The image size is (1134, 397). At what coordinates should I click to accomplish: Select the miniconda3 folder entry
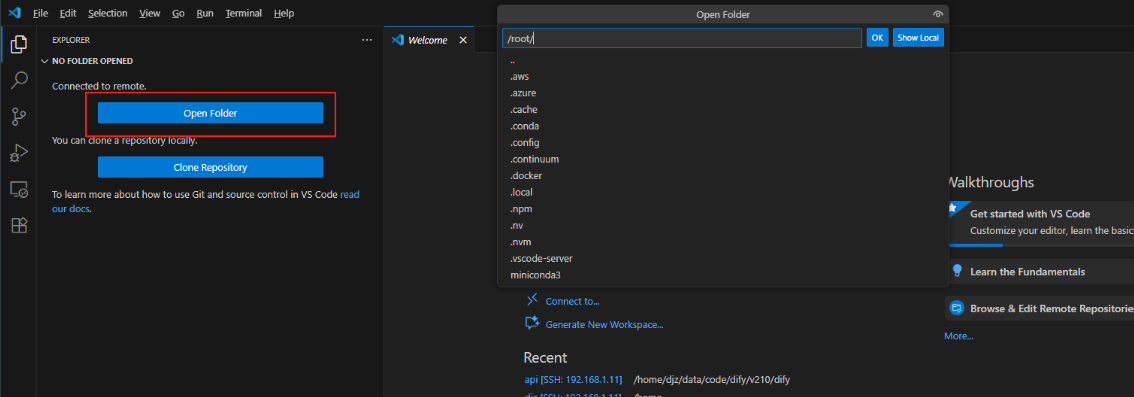(723, 275)
